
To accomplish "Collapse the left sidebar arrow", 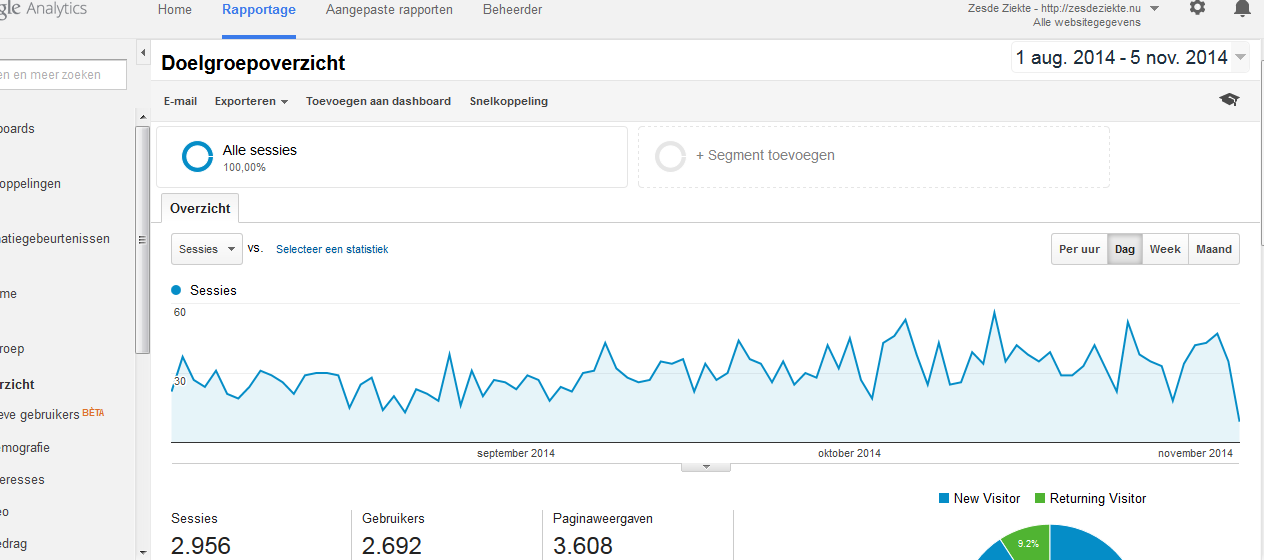I will tap(143, 53).
